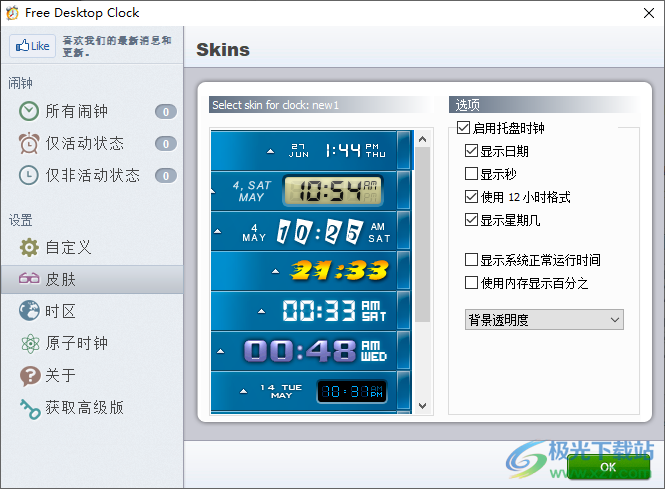Screen dimensions: 665x489
Task: Enable the 显示秒 checkbox
Action: [471, 173]
